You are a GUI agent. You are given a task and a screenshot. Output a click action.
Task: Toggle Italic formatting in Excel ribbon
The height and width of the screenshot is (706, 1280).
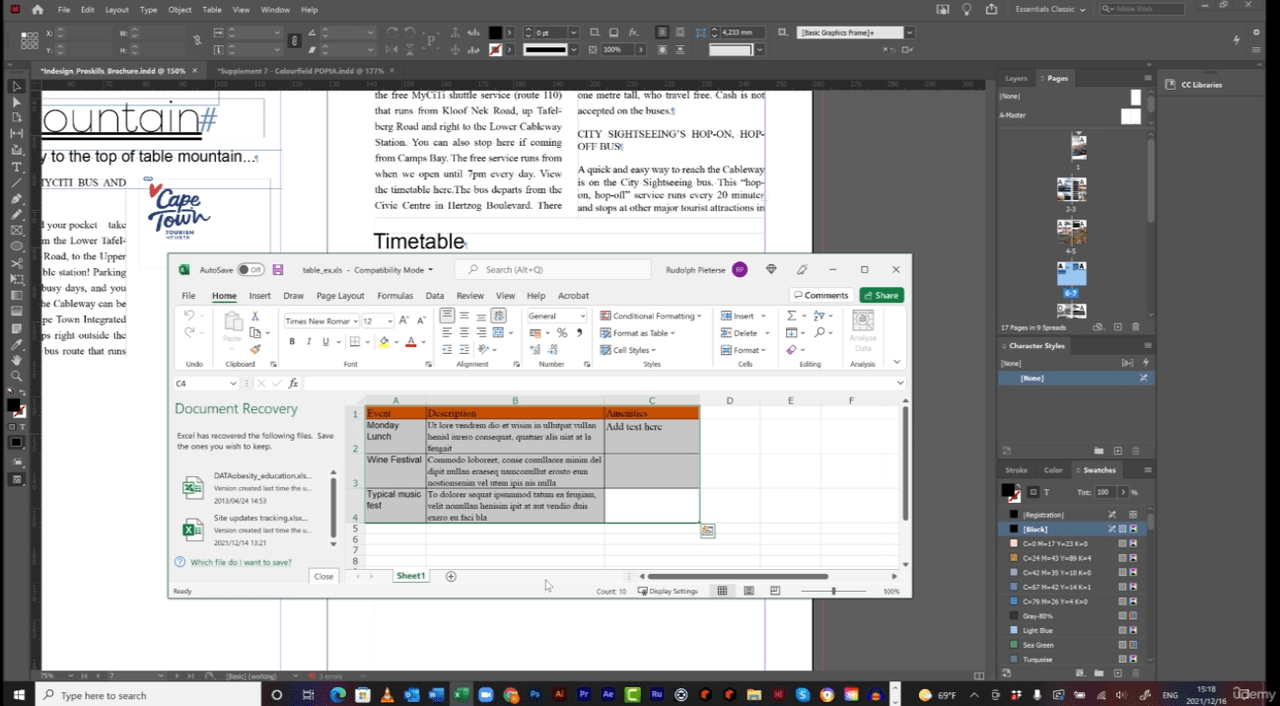(x=309, y=342)
